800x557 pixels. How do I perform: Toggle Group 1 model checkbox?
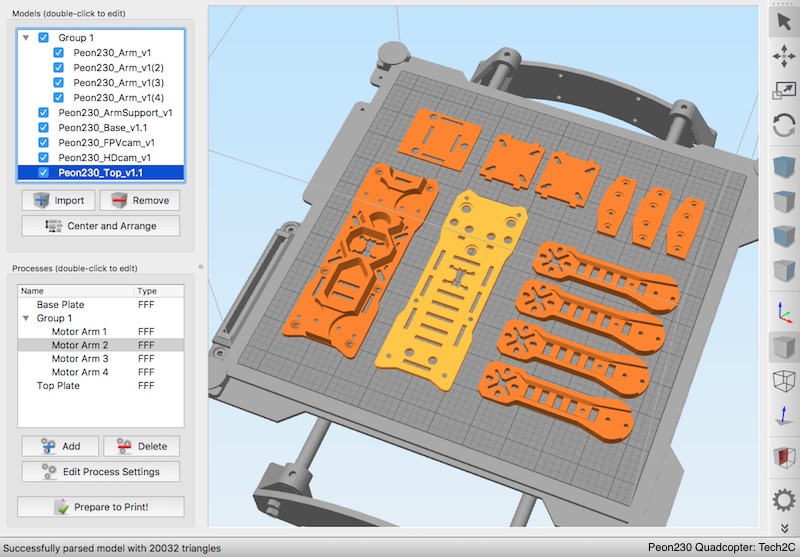(43, 37)
